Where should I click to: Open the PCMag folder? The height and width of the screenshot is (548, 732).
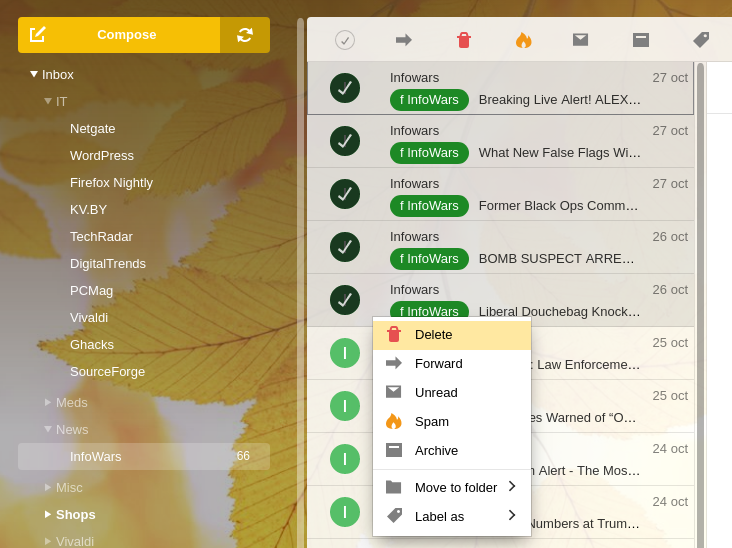pos(92,291)
